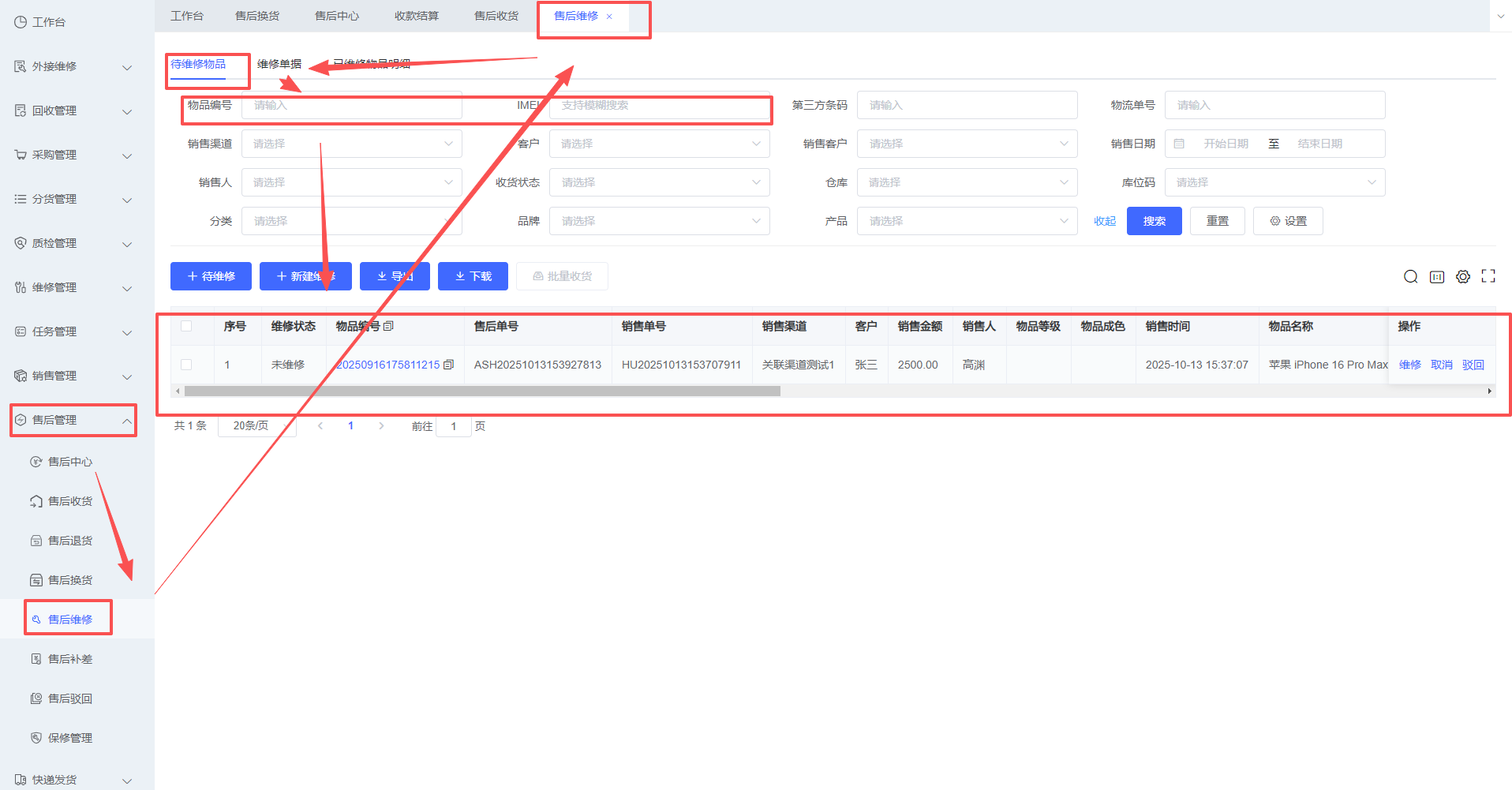Click the 第三方条码 input field
The image size is (1512, 790).
pyautogui.click(x=967, y=105)
